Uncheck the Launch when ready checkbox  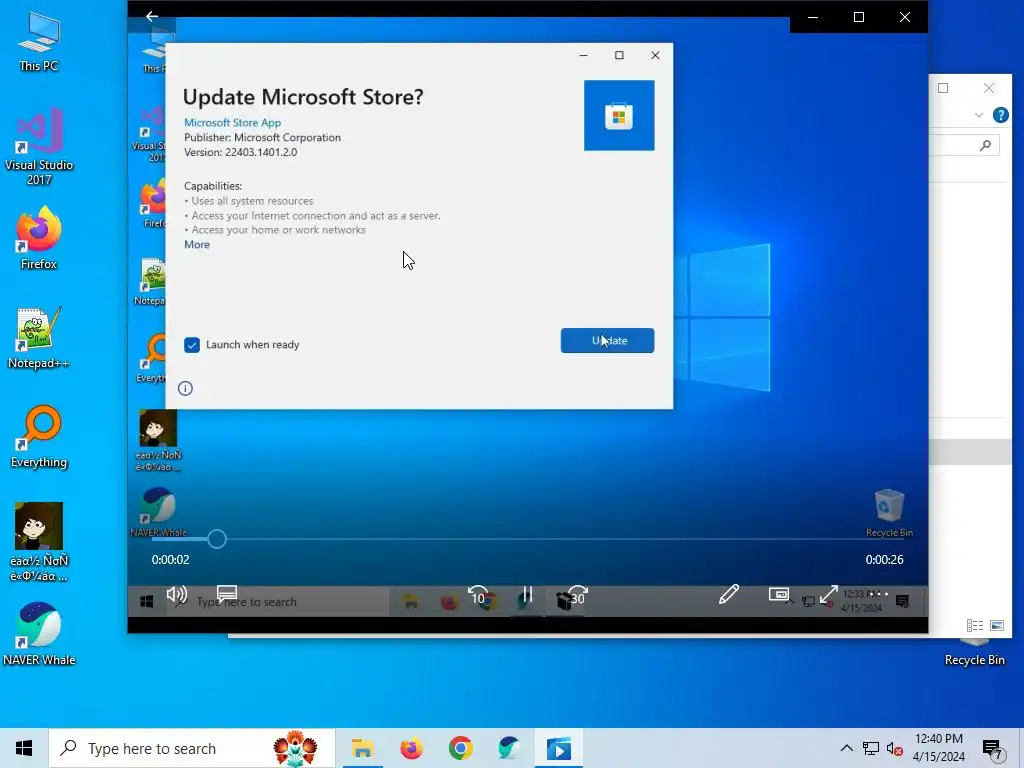192,345
